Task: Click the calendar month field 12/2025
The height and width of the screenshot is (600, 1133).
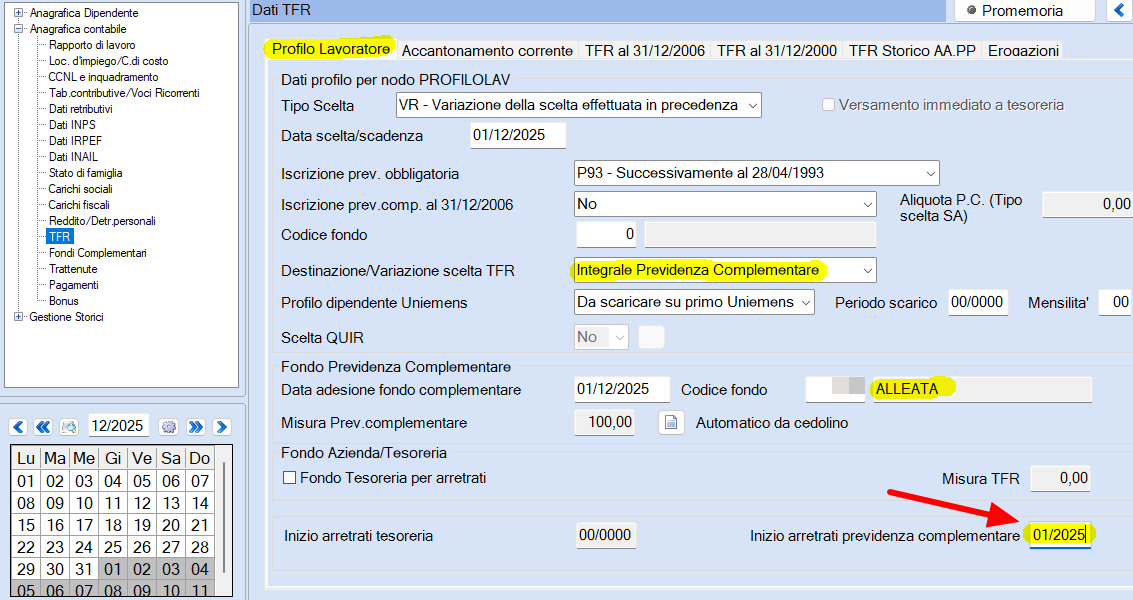Action: click(119, 426)
